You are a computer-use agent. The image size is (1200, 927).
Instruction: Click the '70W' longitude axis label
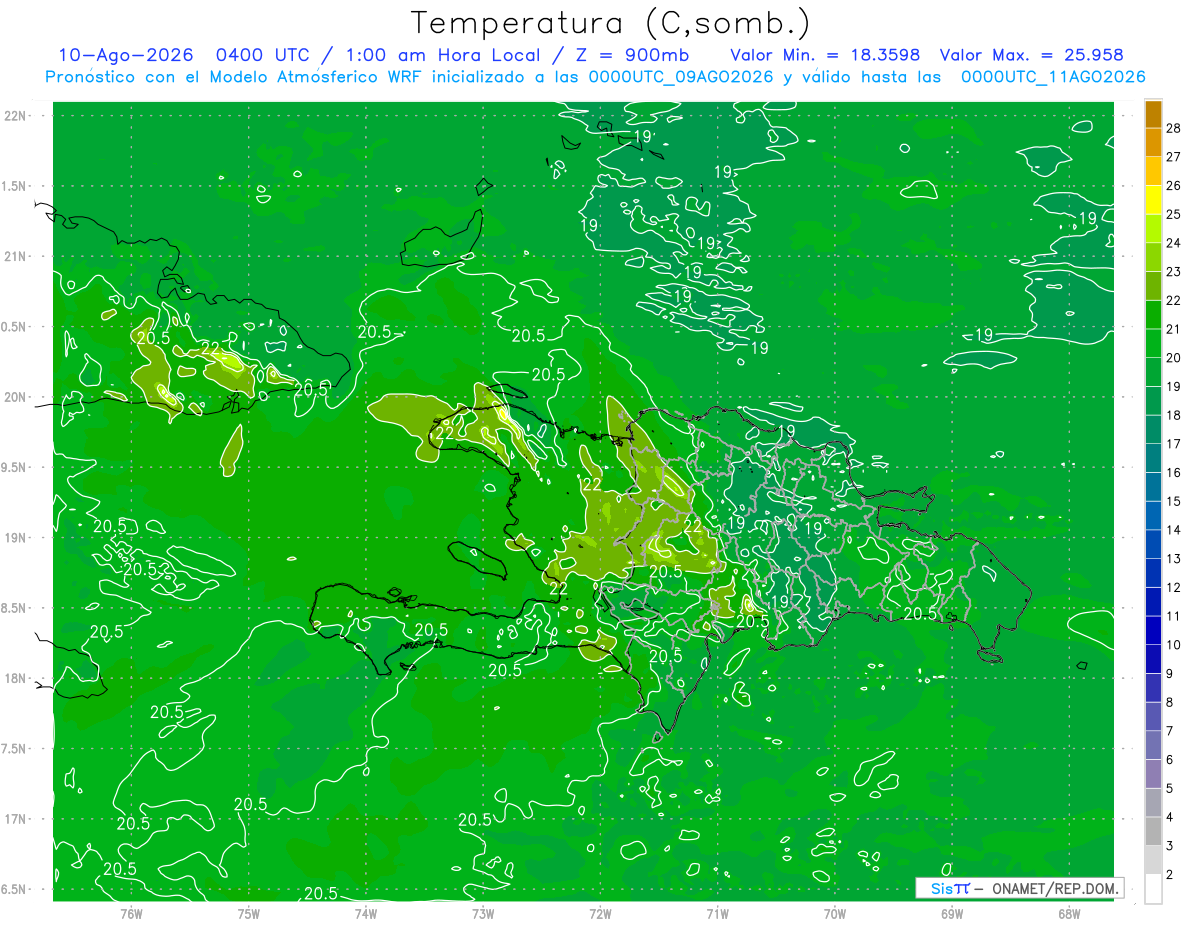coord(835,913)
